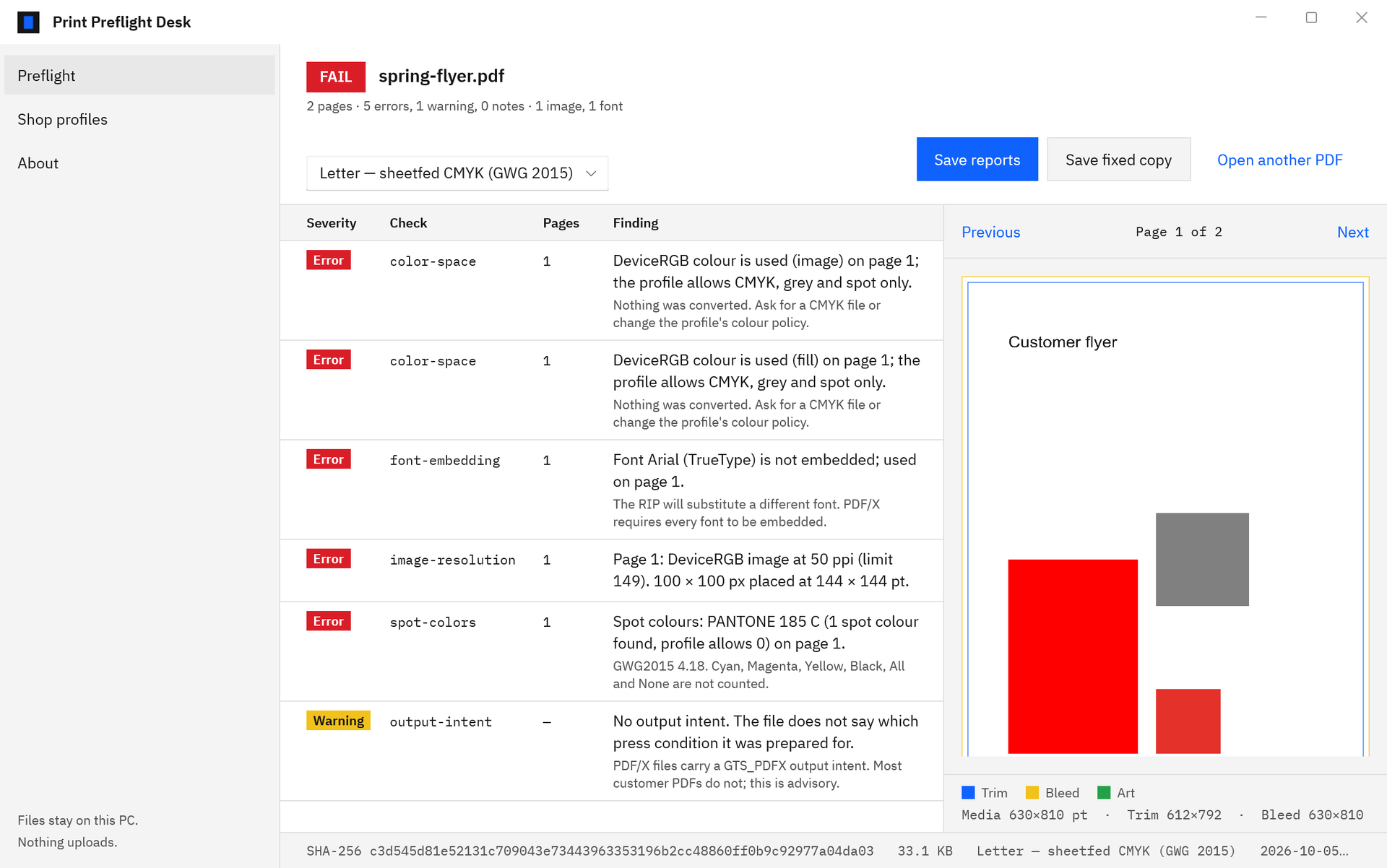Viewport: 1387px width, 868px height.
Task: Click Save fixed copy button
Action: (1118, 160)
